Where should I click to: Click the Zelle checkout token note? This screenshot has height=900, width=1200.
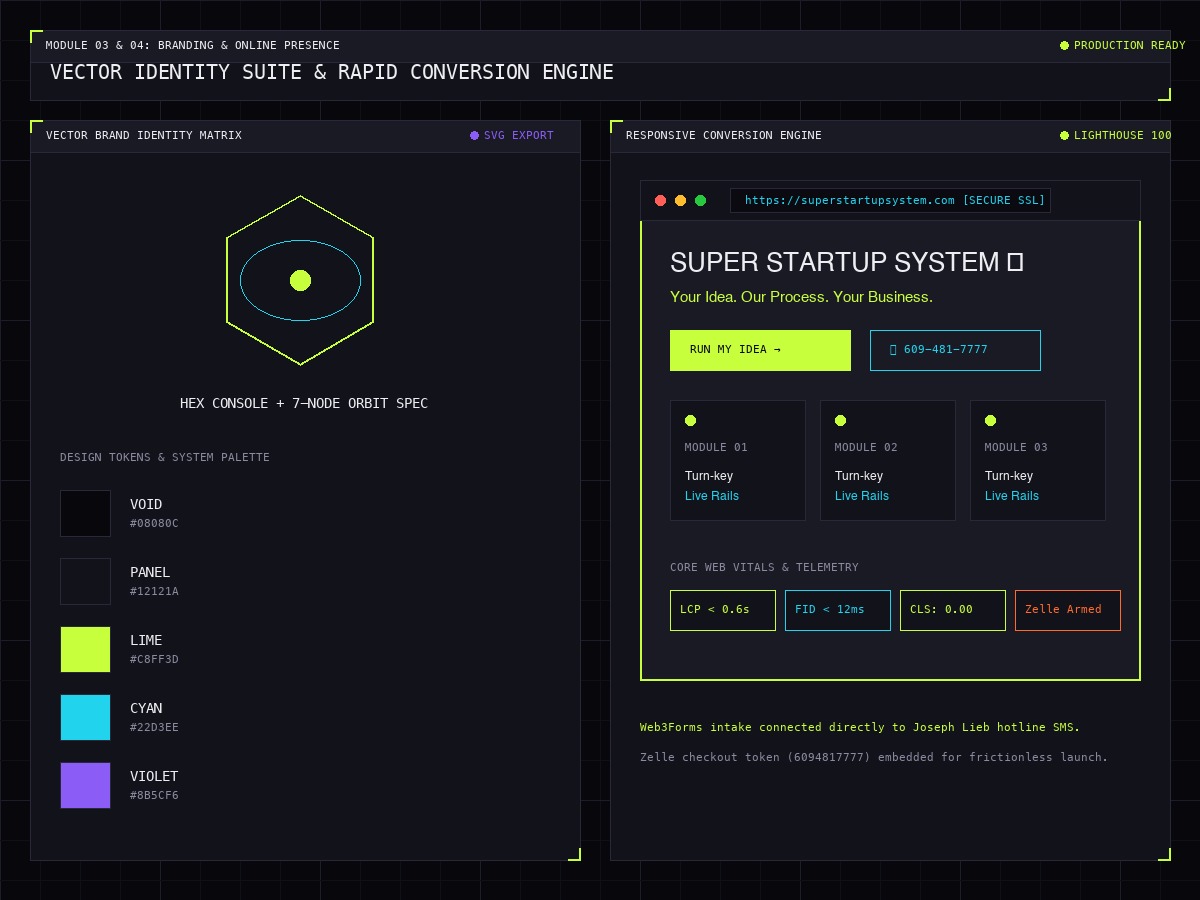[874, 757]
